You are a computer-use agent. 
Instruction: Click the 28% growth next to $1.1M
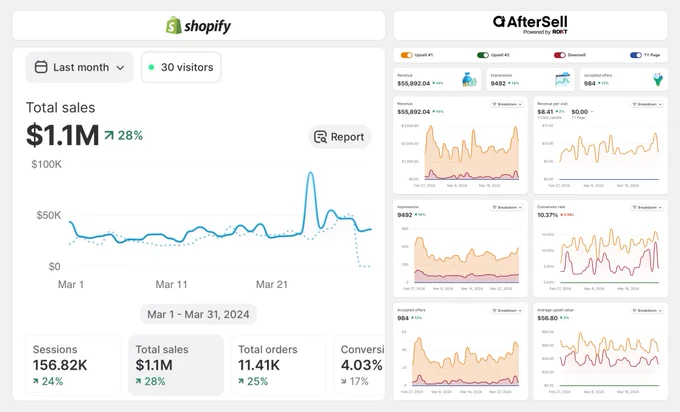click(x=130, y=136)
